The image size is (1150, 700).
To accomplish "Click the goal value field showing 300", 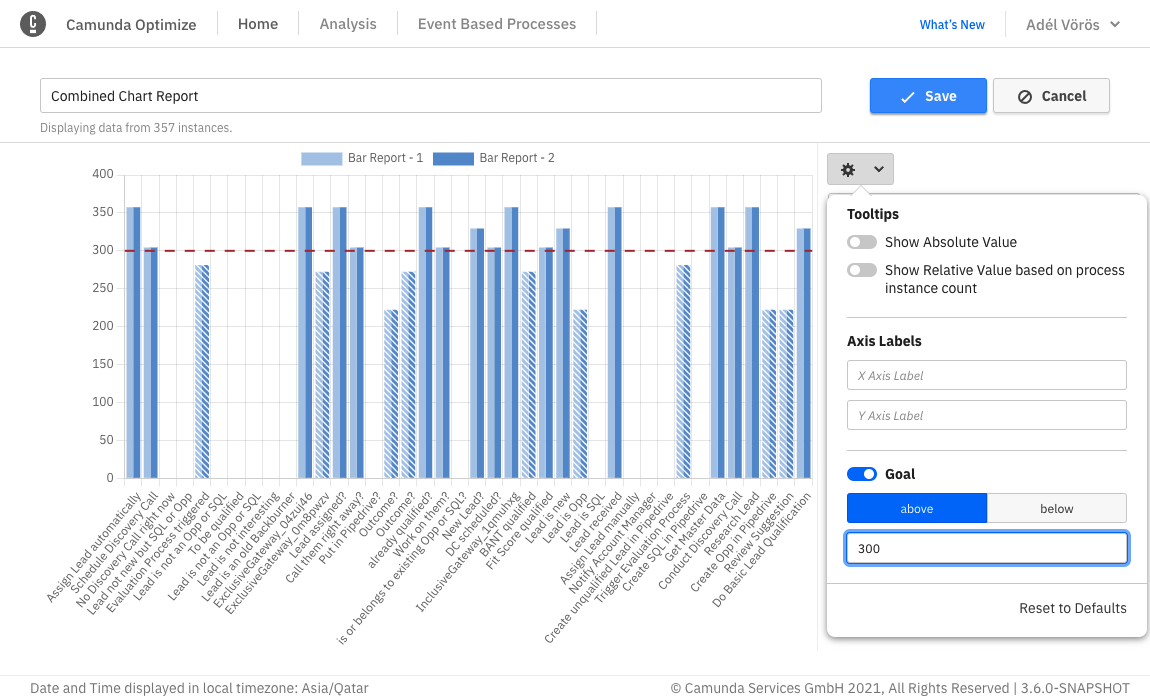I will [x=986, y=548].
